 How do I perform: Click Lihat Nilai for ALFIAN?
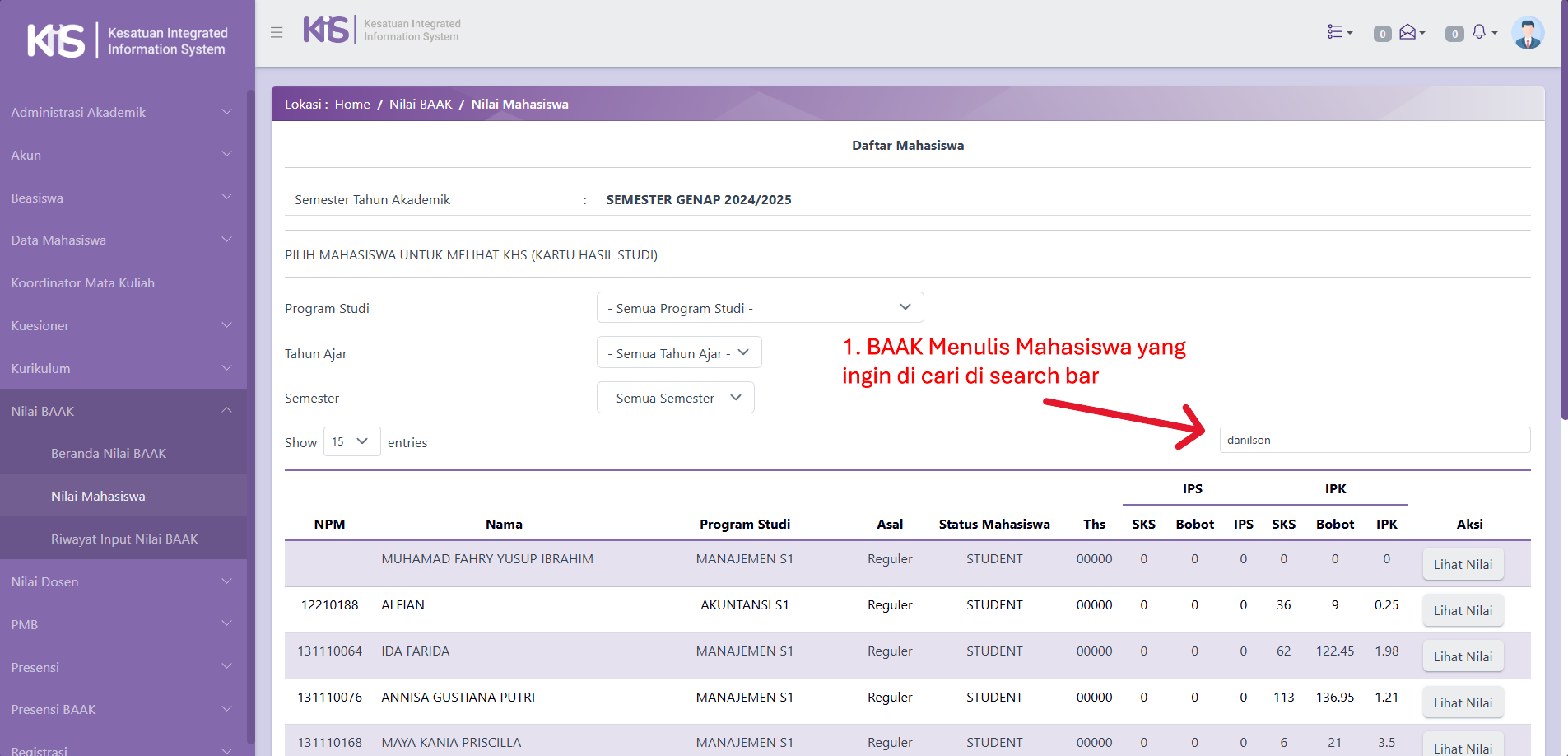1462,610
